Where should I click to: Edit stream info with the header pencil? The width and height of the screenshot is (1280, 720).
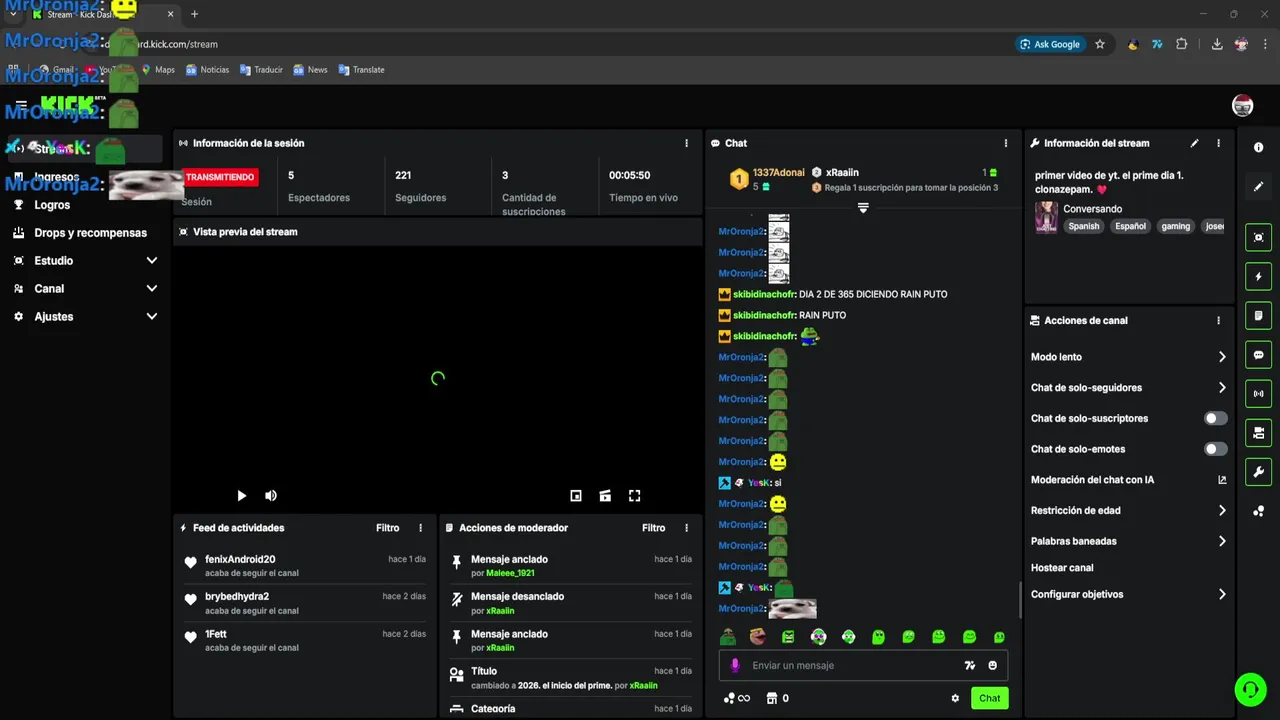coord(1194,143)
